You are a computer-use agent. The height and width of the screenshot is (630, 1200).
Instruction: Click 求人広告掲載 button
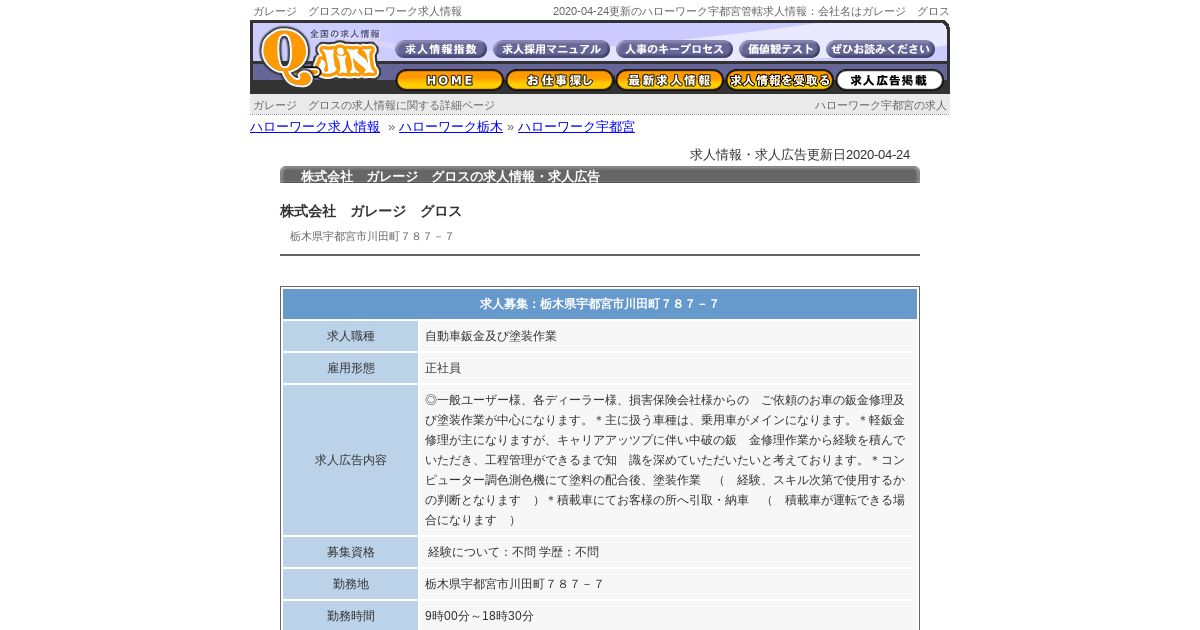point(890,80)
